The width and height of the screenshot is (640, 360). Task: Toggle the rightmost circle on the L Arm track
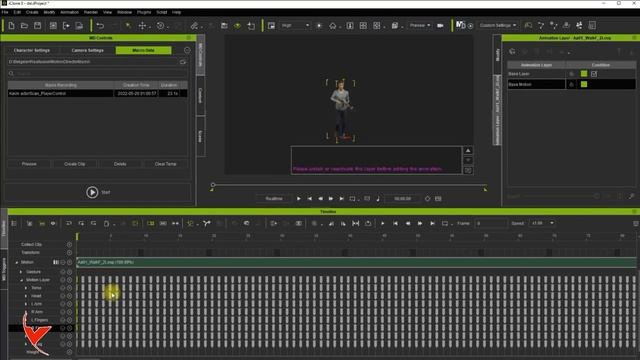click(x=69, y=304)
